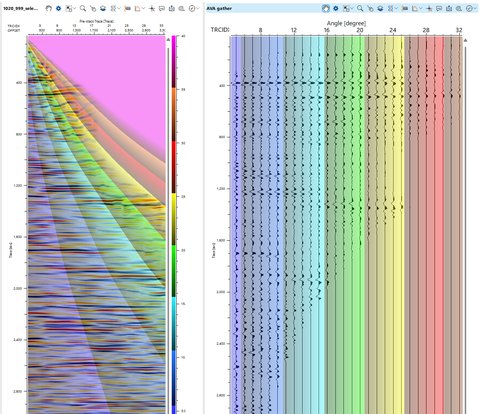Click the 'Angle [degree]' axis title
This screenshot has width=480, height=414.
[x=346, y=23]
